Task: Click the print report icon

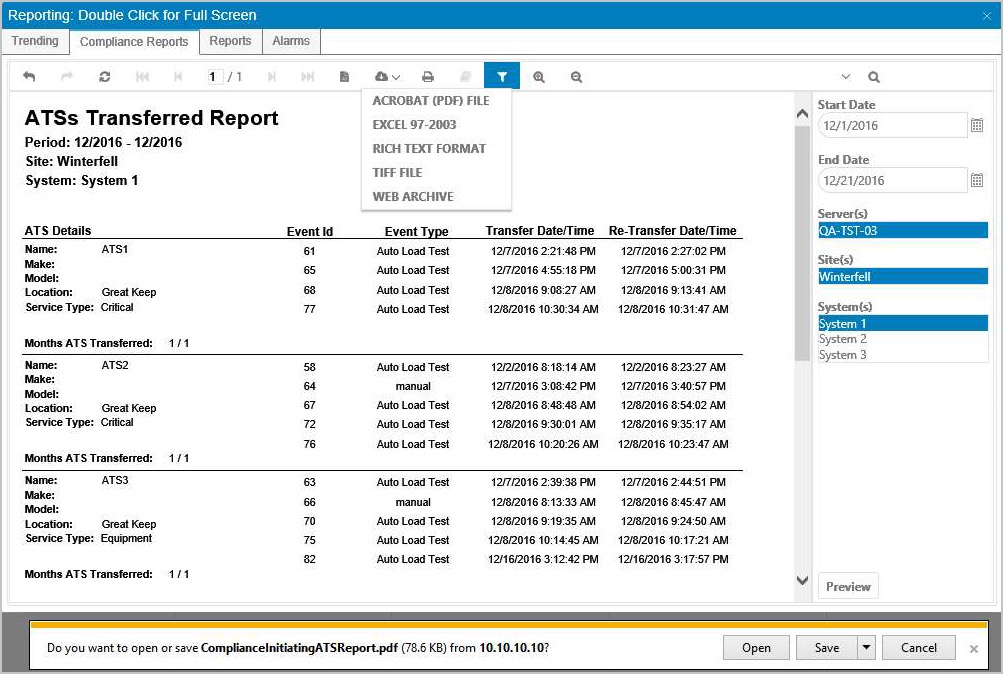Action: [x=428, y=77]
